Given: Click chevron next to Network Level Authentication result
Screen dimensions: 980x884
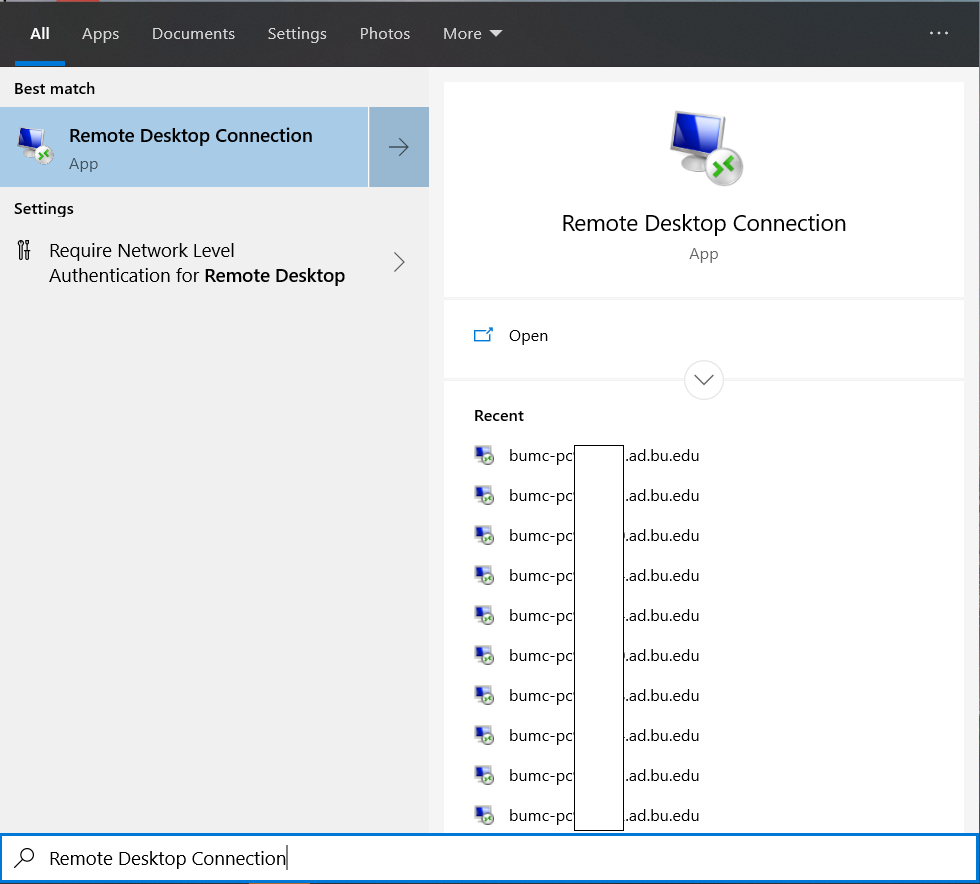Looking at the screenshot, I should [399, 262].
